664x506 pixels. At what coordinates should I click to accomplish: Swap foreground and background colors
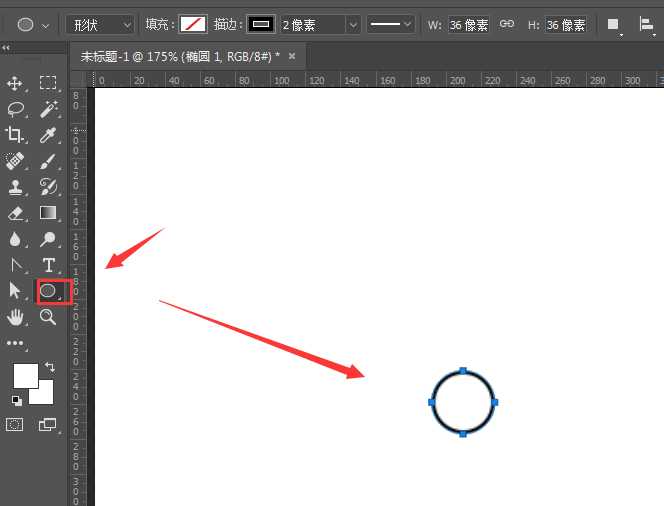(x=49, y=368)
